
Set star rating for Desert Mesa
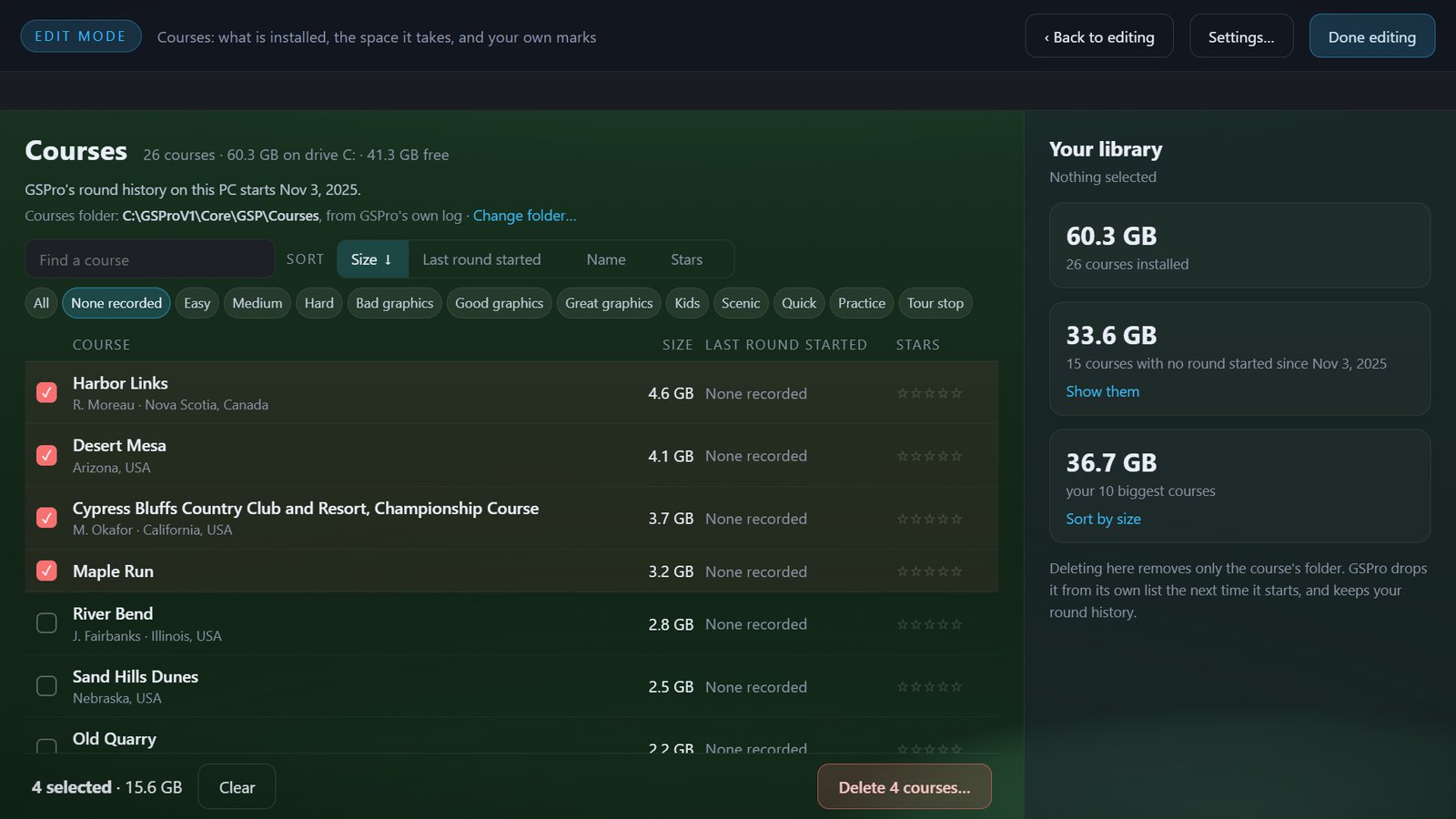929,456
